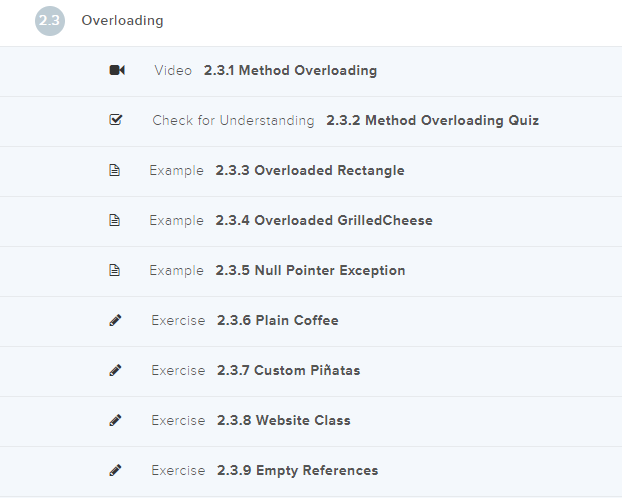View the 2.3.4 Overloaded GrilledCheese example
The height and width of the screenshot is (498, 622).
click(x=323, y=221)
